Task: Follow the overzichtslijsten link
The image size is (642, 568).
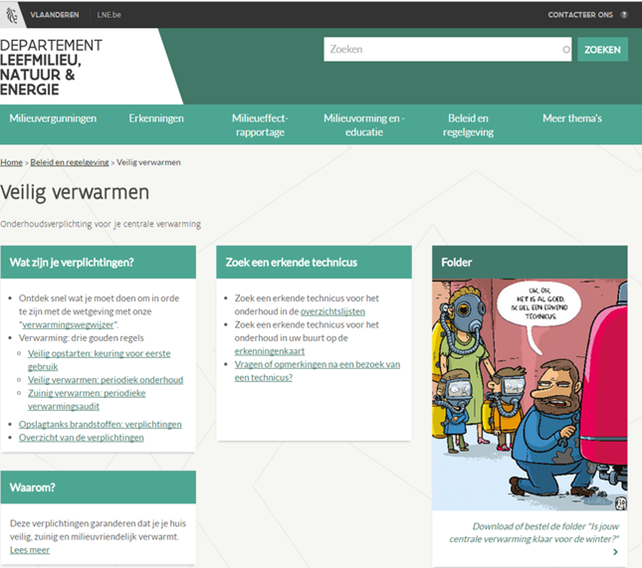Action: [332, 311]
